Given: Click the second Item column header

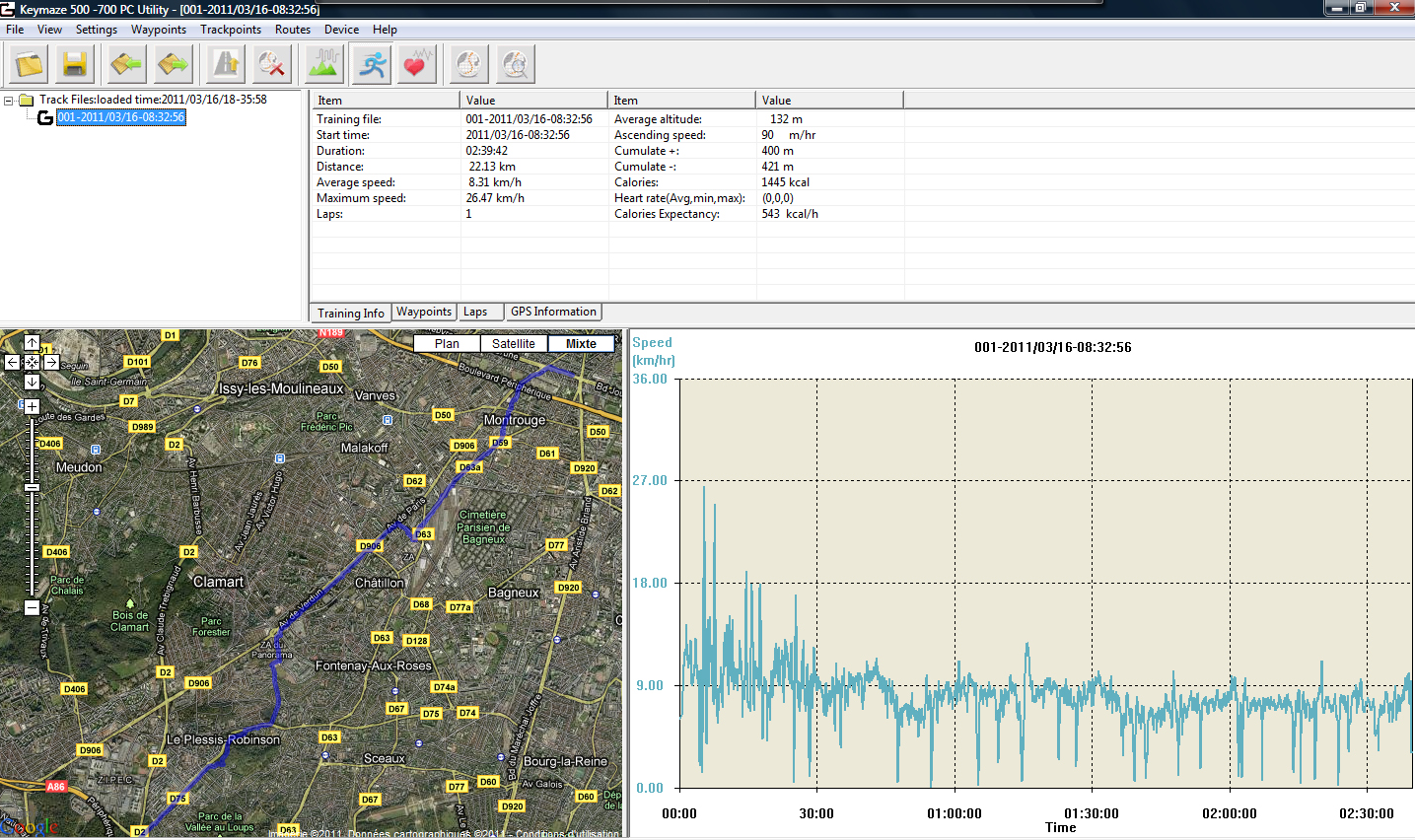Looking at the screenshot, I should (x=681, y=100).
